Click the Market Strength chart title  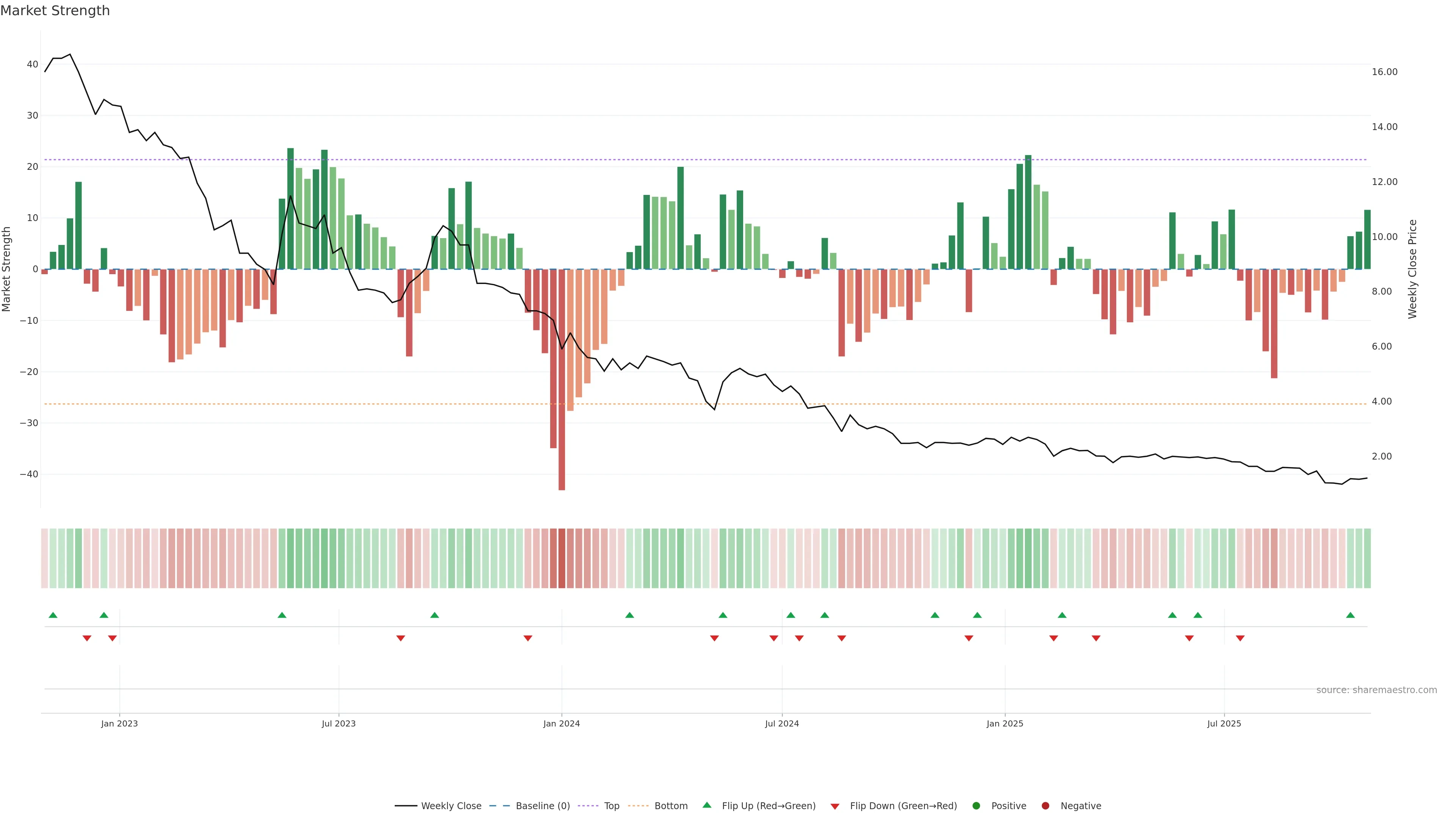[x=55, y=11]
